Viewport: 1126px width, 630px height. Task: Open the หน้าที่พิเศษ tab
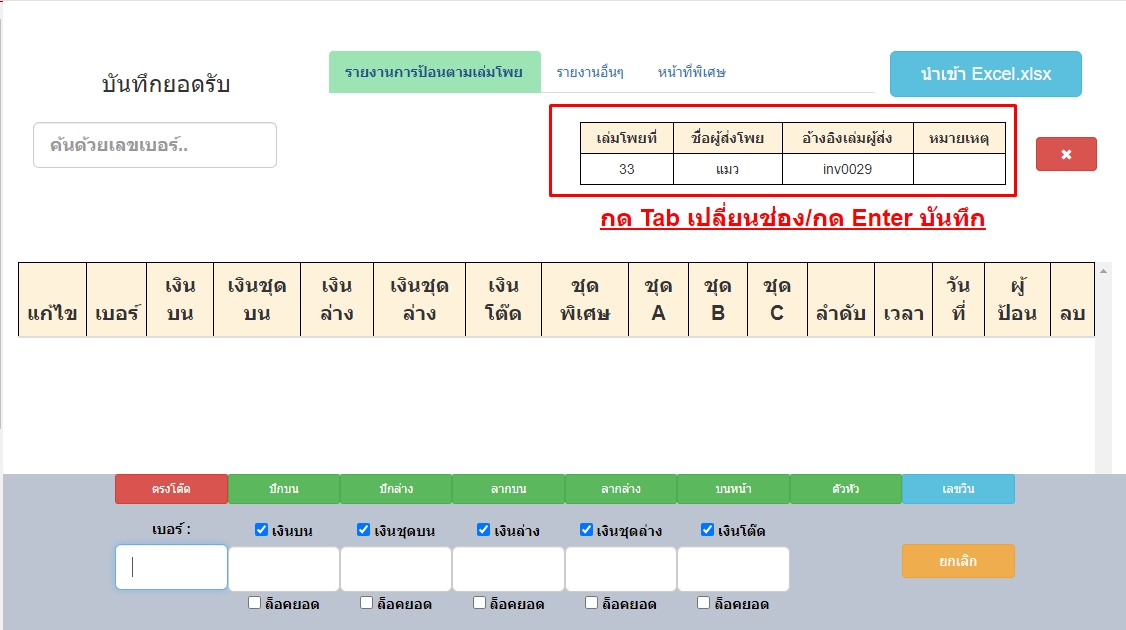tap(691, 72)
